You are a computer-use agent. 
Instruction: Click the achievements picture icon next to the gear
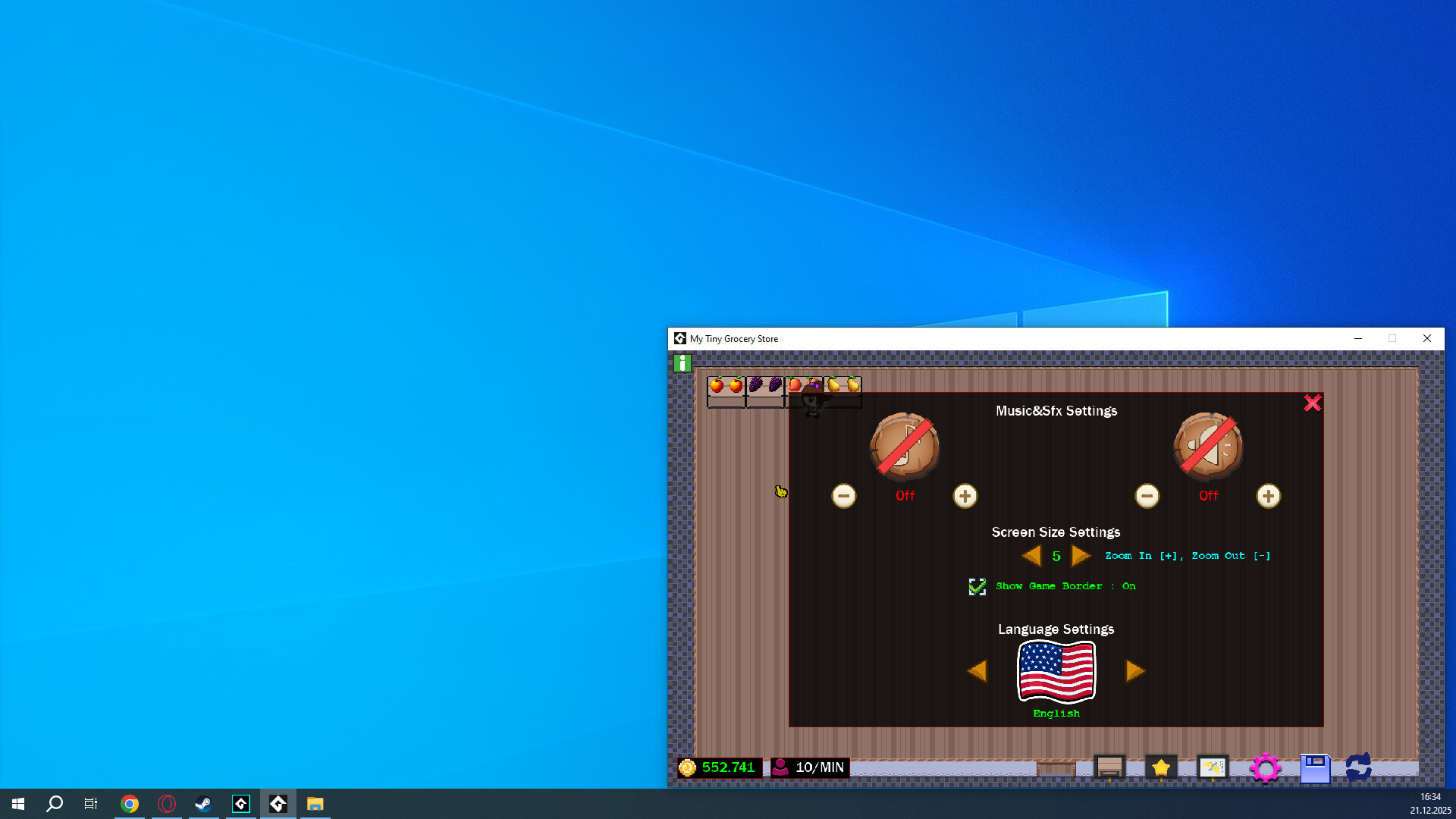[1213, 767]
